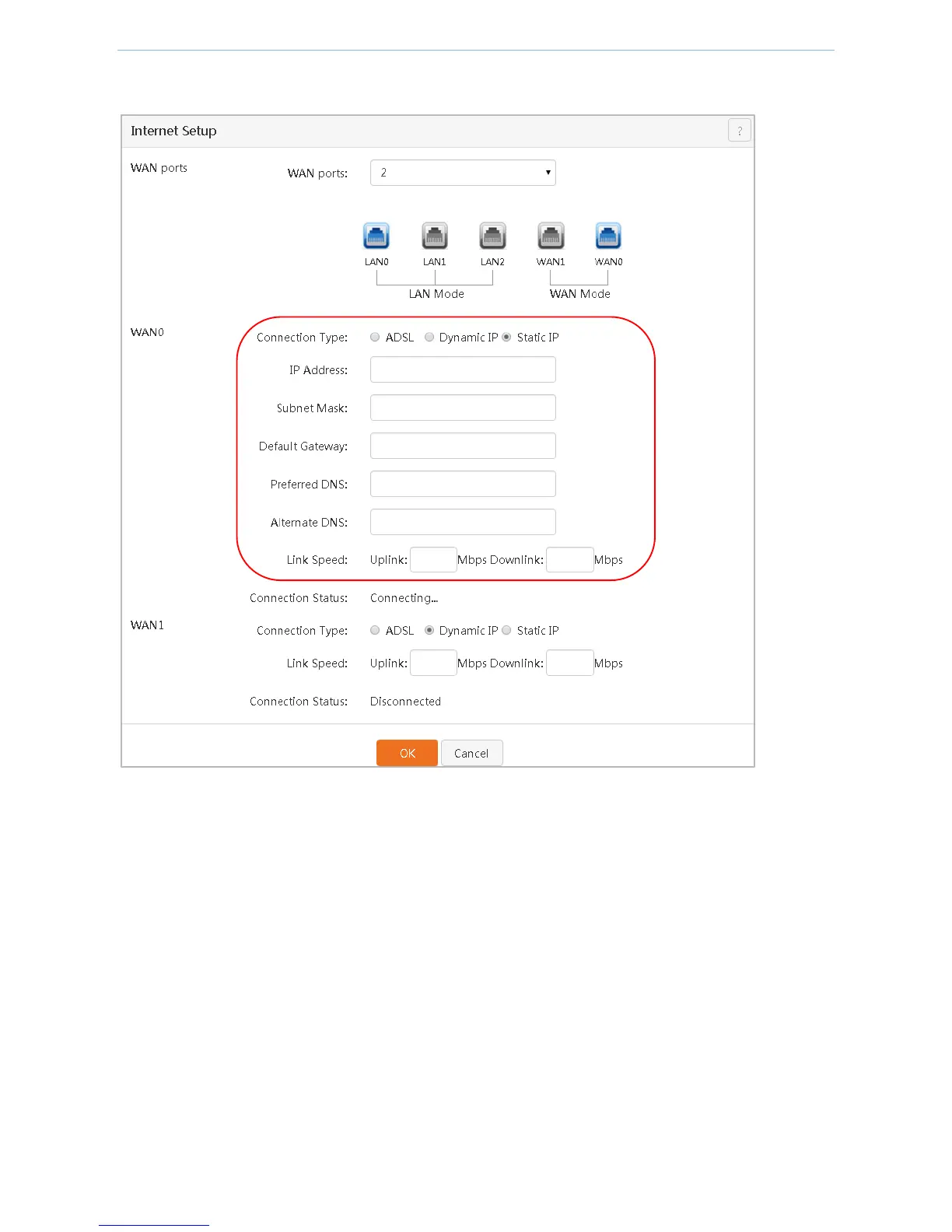Select ADSL for WAN1 connection type
The height and width of the screenshot is (1232, 952).
pos(375,630)
